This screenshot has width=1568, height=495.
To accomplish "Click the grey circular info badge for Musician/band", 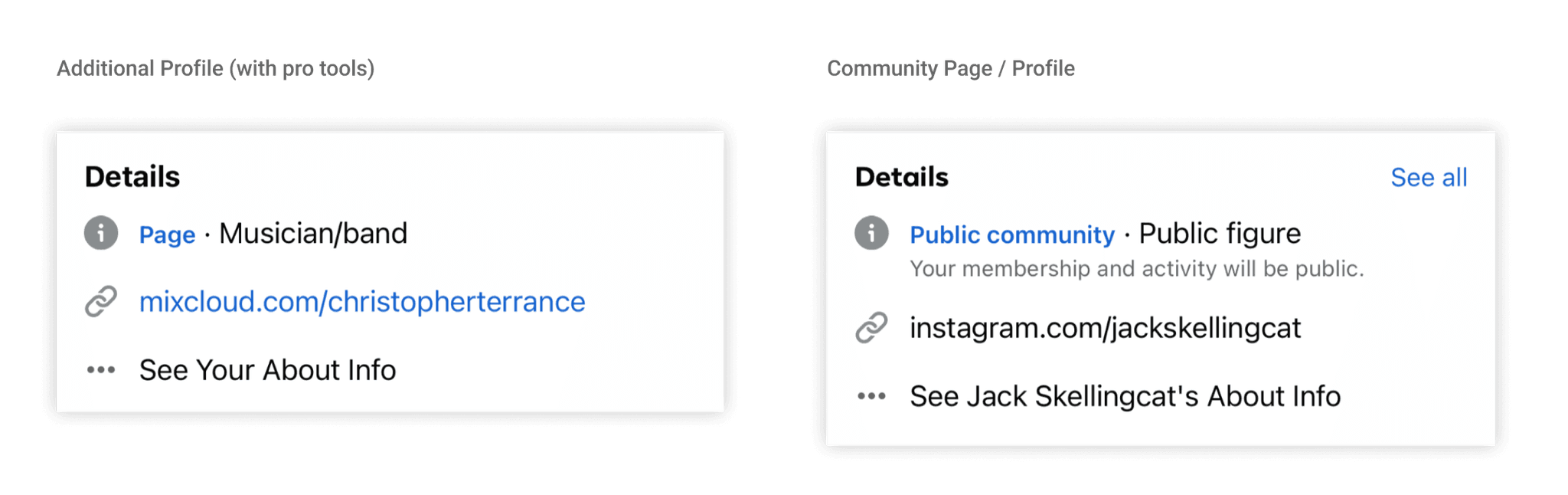I will (100, 234).
